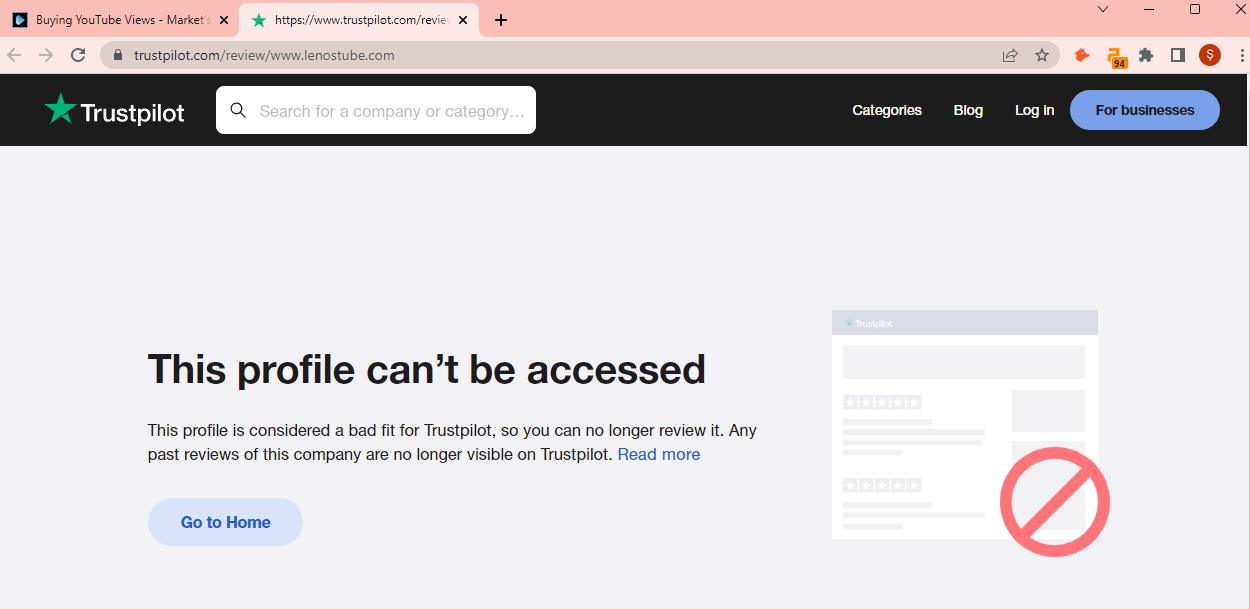Viewport: 1250px width, 609px height.
Task: Open a new tab with the plus button
Action: pyautogui.click(x=501, y=20)
